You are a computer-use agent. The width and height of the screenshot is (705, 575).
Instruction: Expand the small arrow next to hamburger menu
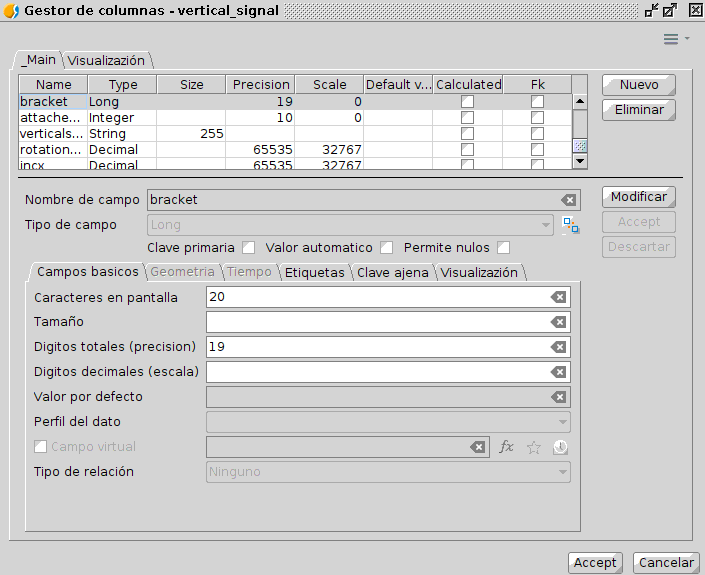coord(687,39)
